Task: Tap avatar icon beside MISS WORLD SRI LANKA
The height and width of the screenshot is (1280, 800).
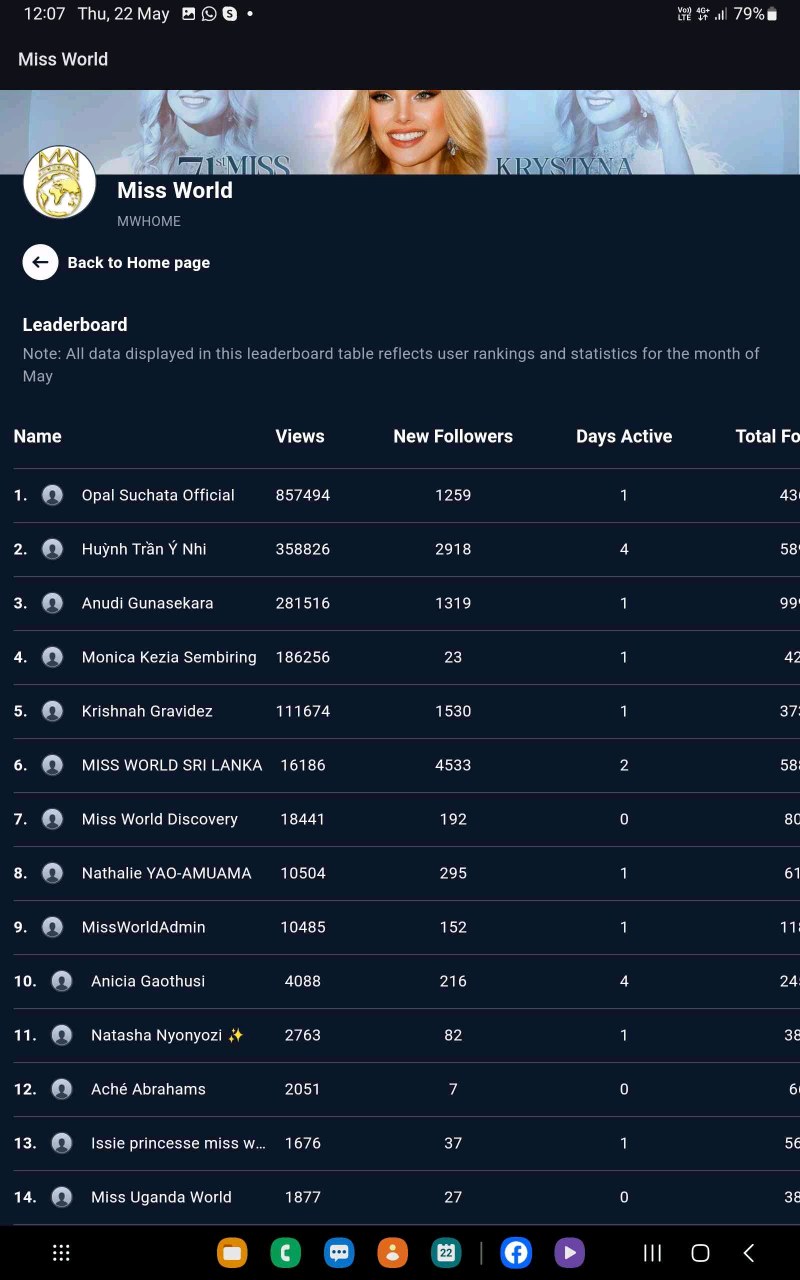Action: 52,765
